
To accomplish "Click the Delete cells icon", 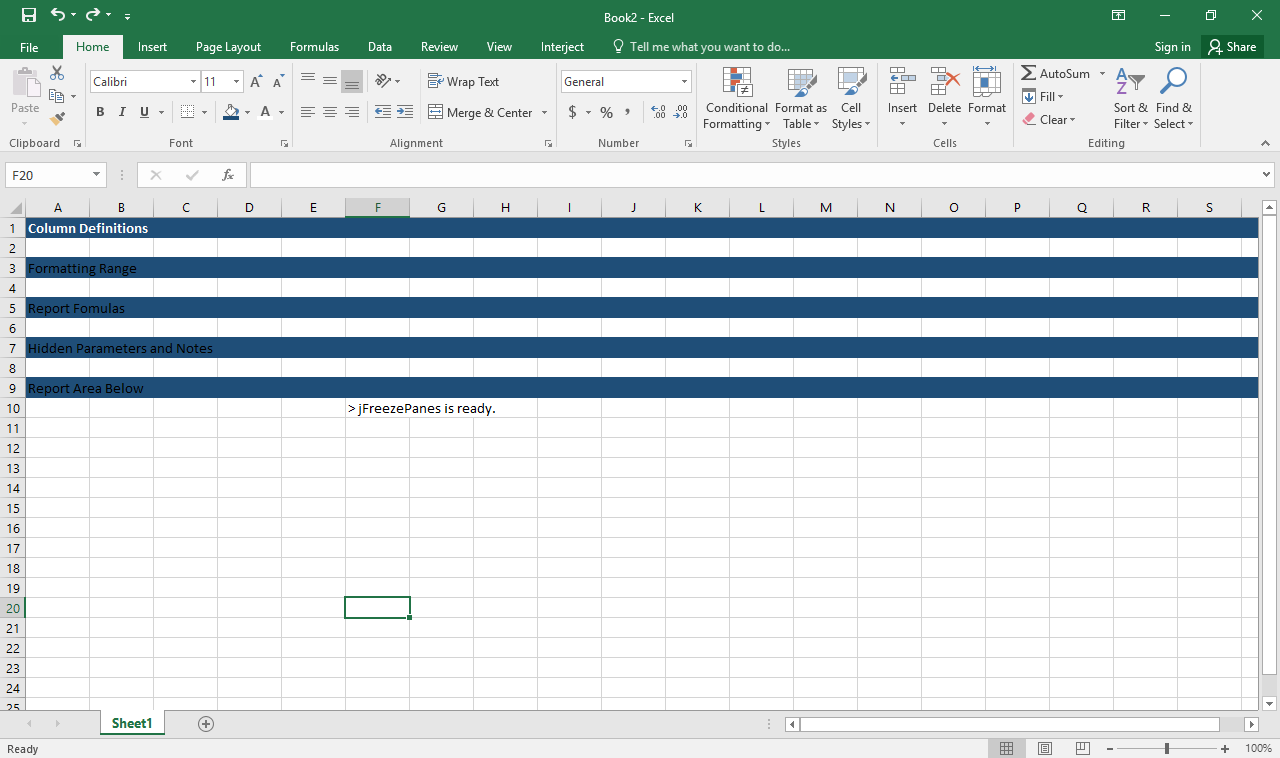I will click(x=944, y=81).
